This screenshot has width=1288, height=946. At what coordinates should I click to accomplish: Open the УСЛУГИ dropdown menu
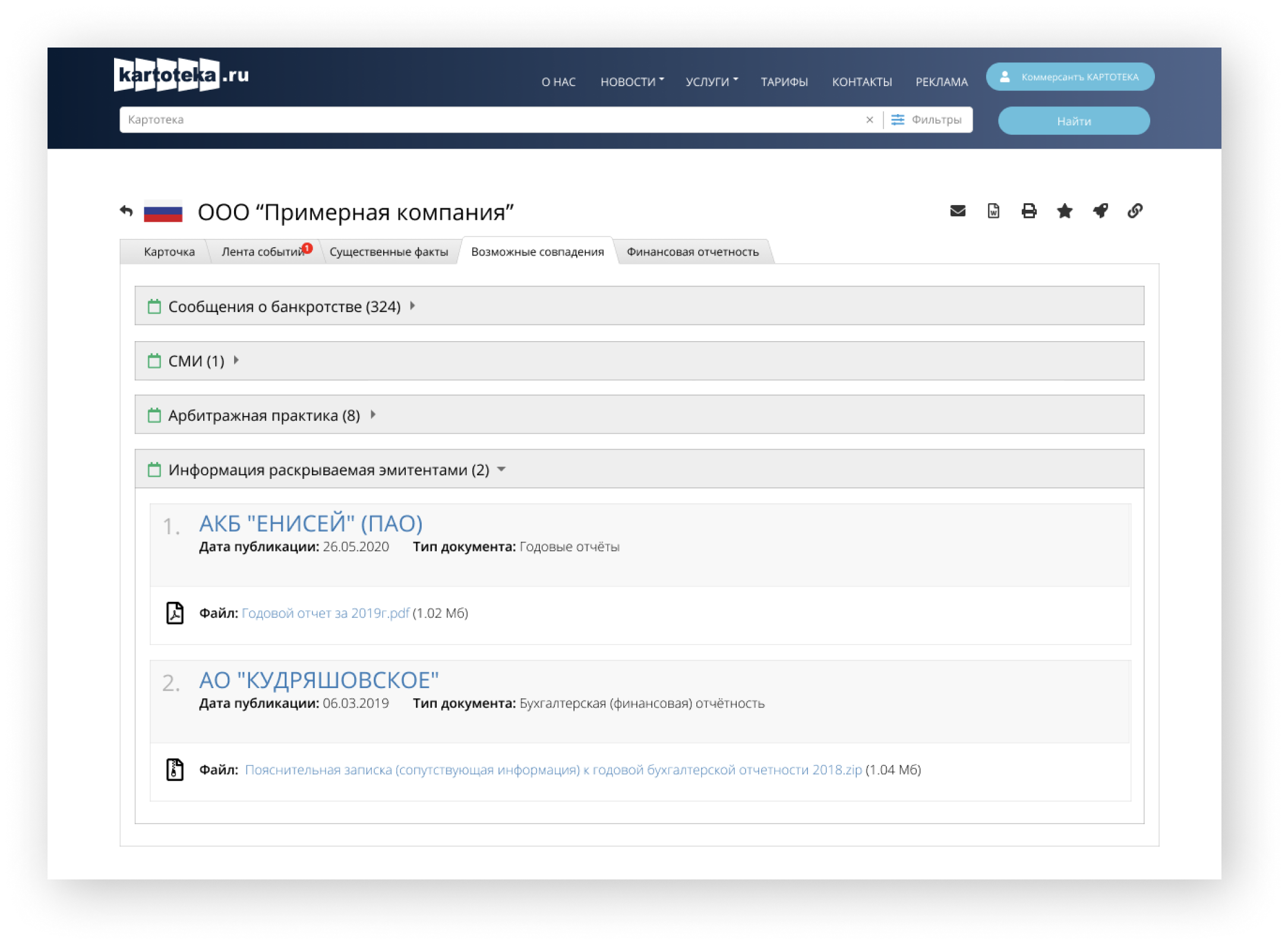[x=712, y=82]
